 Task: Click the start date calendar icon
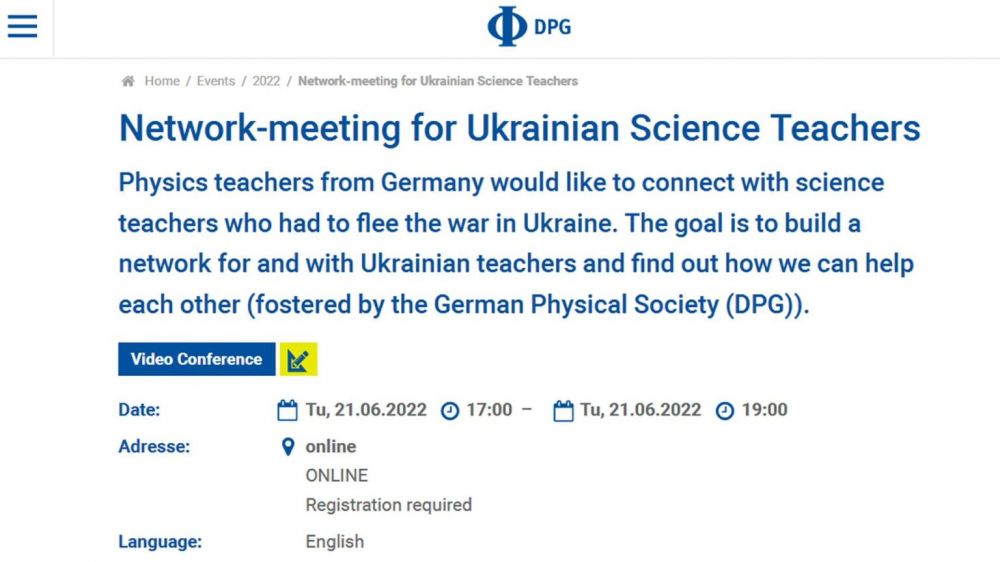(x=288, y=410)
